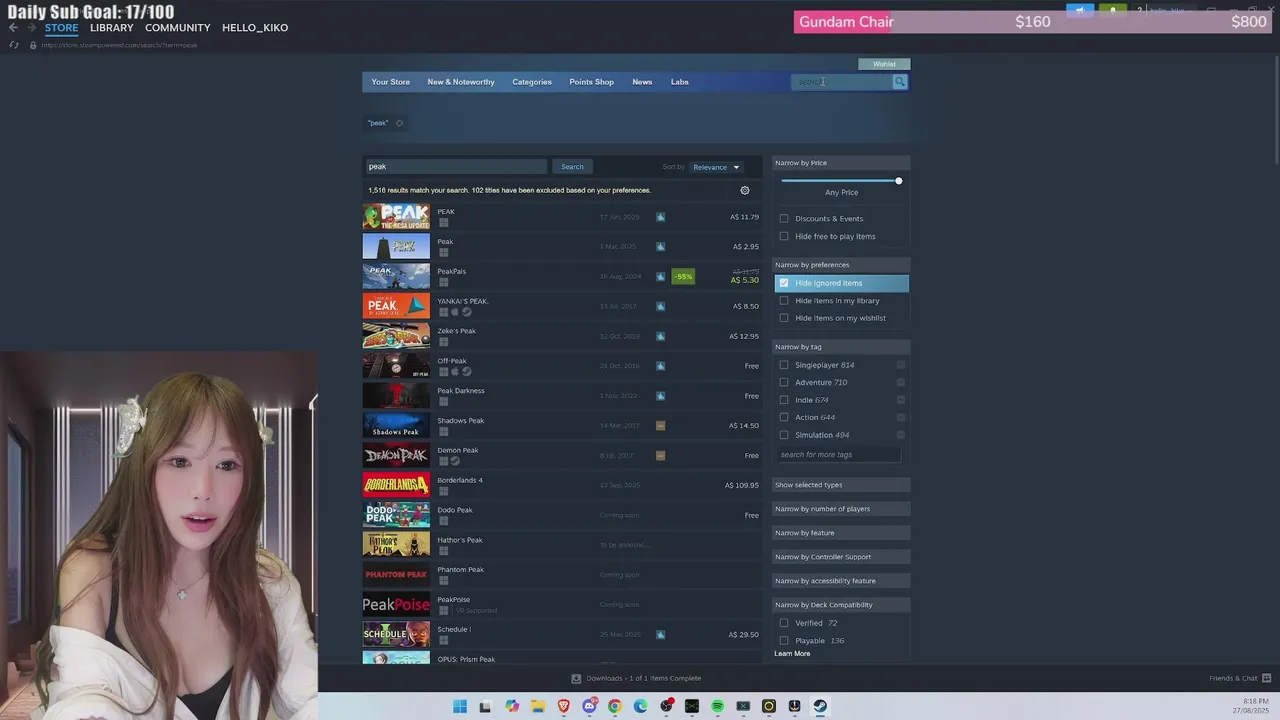Click the magnifier icon in store search

pos(900,82)
